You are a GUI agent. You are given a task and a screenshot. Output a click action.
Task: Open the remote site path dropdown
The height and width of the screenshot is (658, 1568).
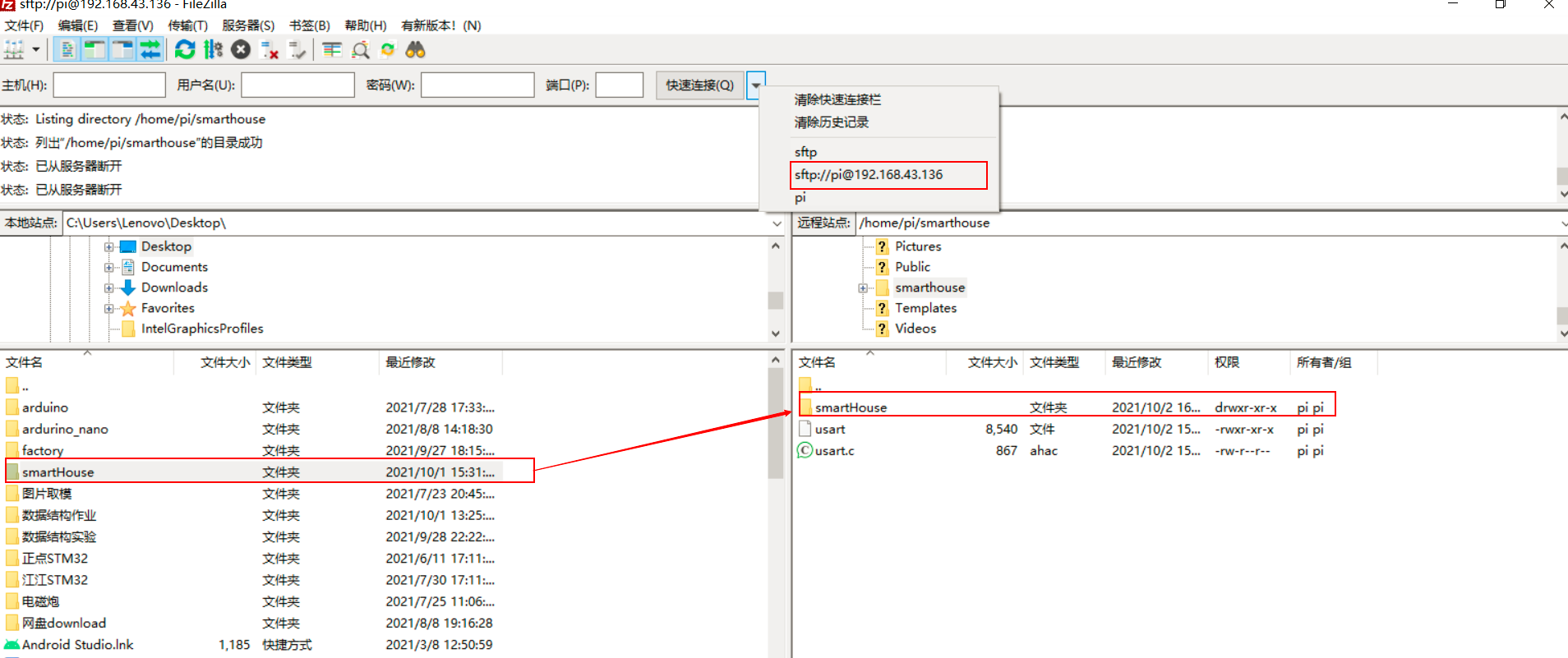point(1562,223)
